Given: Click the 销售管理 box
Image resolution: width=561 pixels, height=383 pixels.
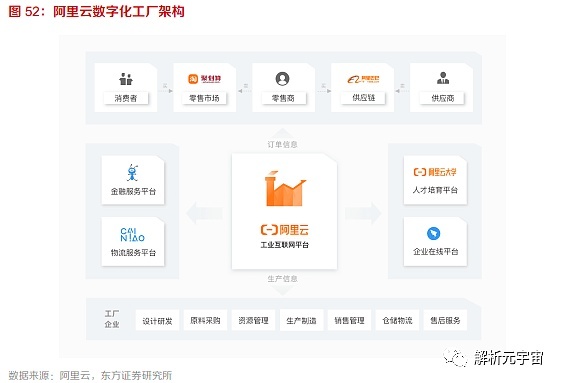Looking at the screenshot, I should (350, 320).
